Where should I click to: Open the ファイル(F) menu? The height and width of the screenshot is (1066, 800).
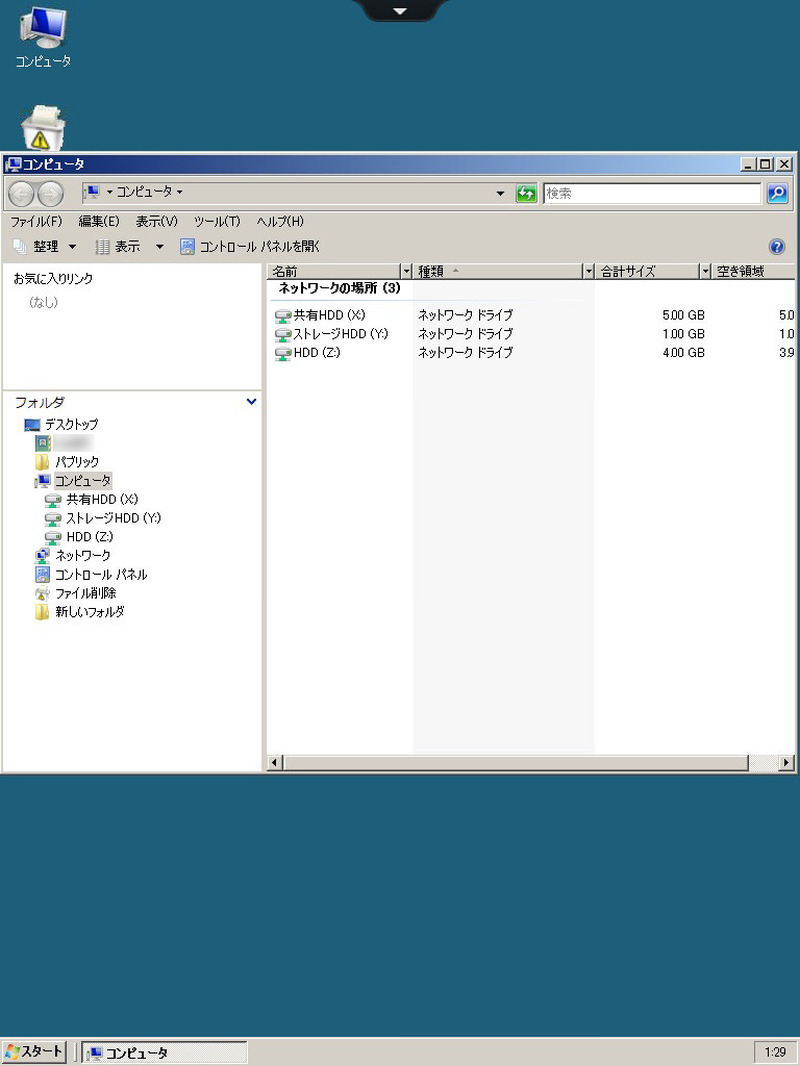pos(36,221)
